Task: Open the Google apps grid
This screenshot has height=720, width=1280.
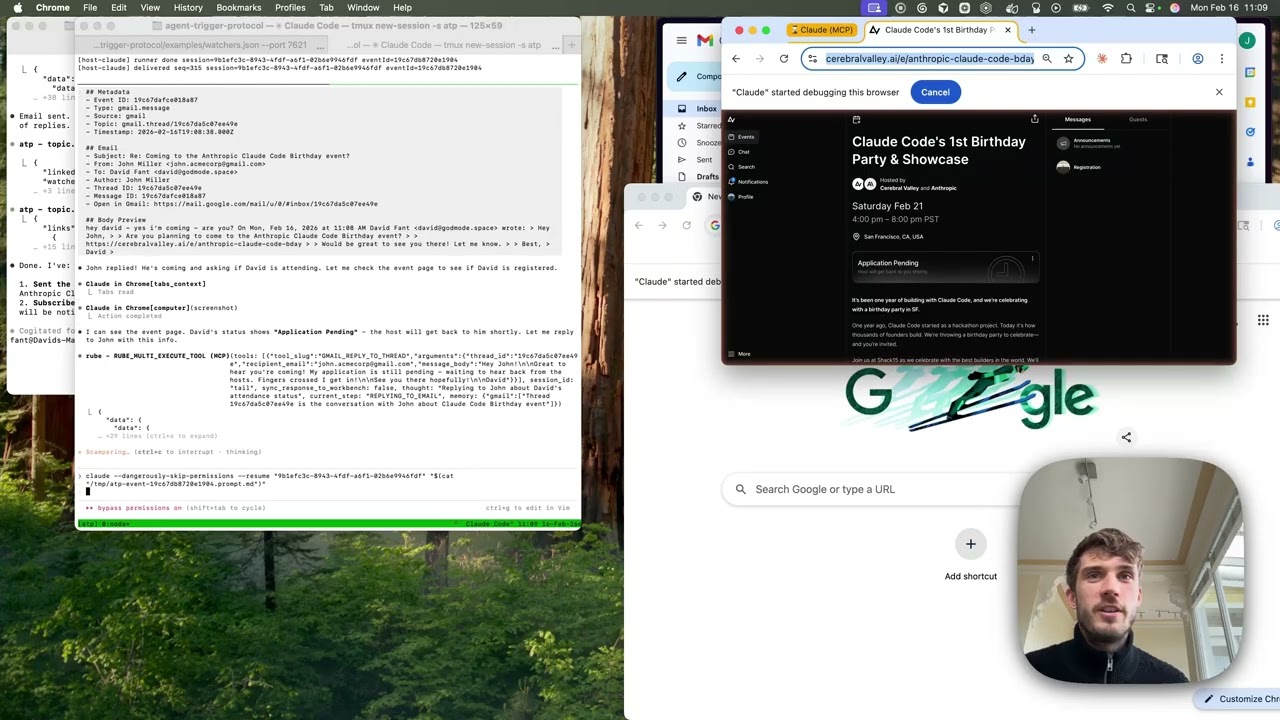Action: (1263, 320)
